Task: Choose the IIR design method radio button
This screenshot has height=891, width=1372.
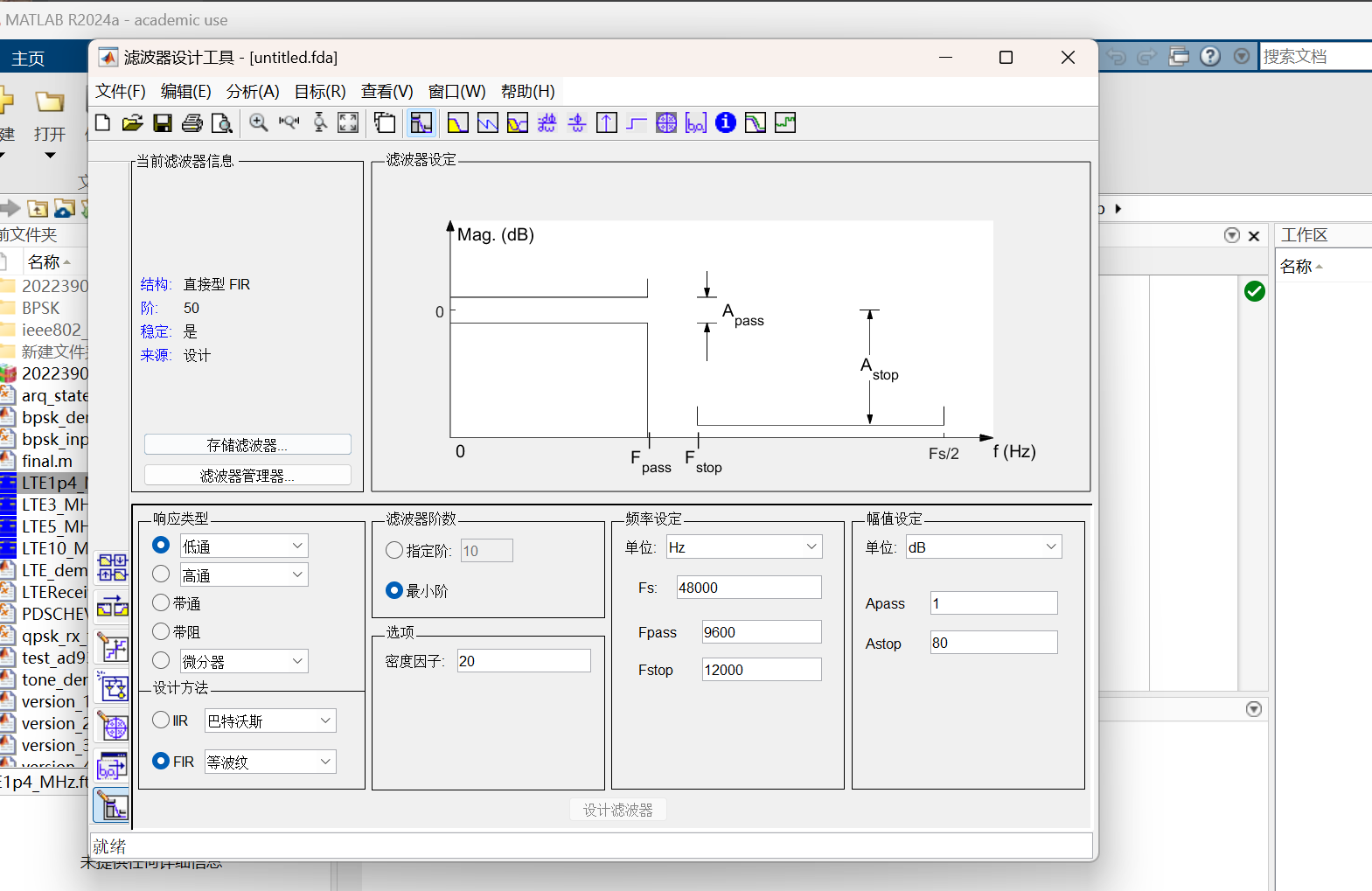Action: coord(161,720)
